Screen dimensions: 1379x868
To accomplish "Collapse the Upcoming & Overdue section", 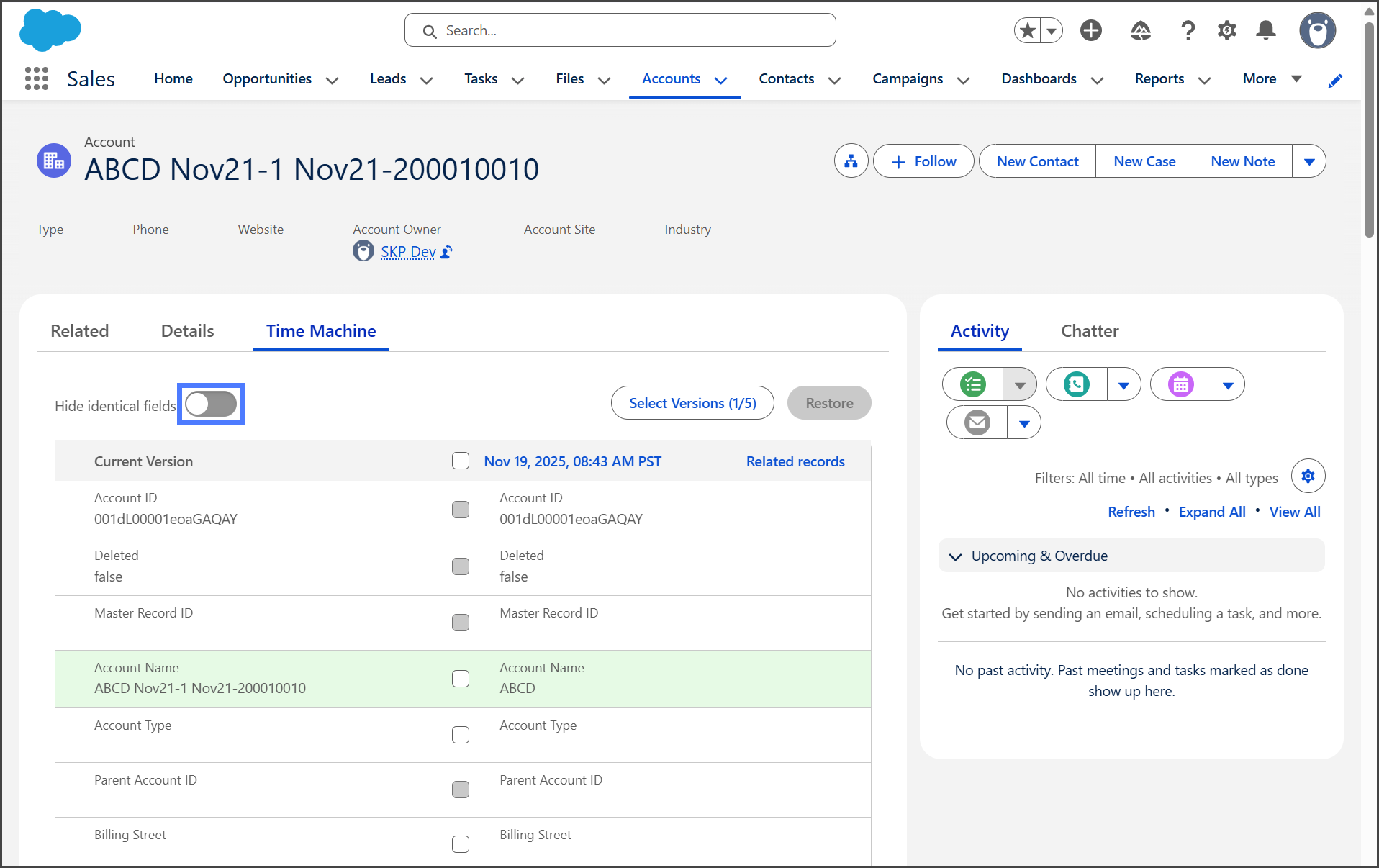I will pos(956,556).
